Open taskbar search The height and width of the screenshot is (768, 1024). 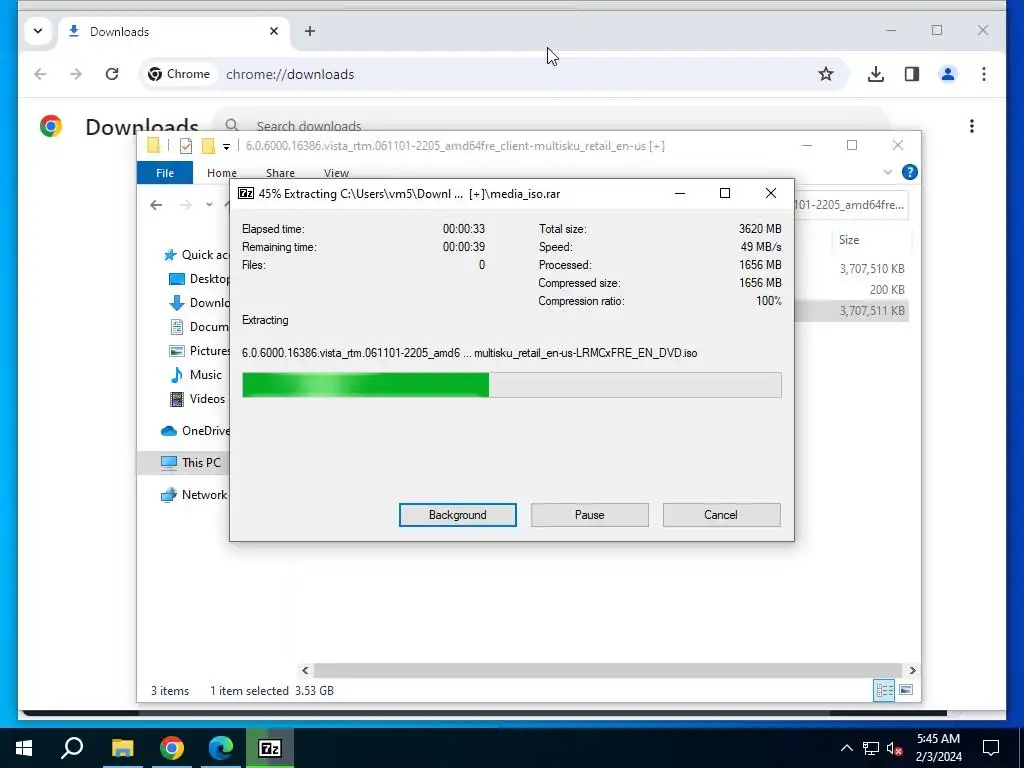(x=72, y=748)
